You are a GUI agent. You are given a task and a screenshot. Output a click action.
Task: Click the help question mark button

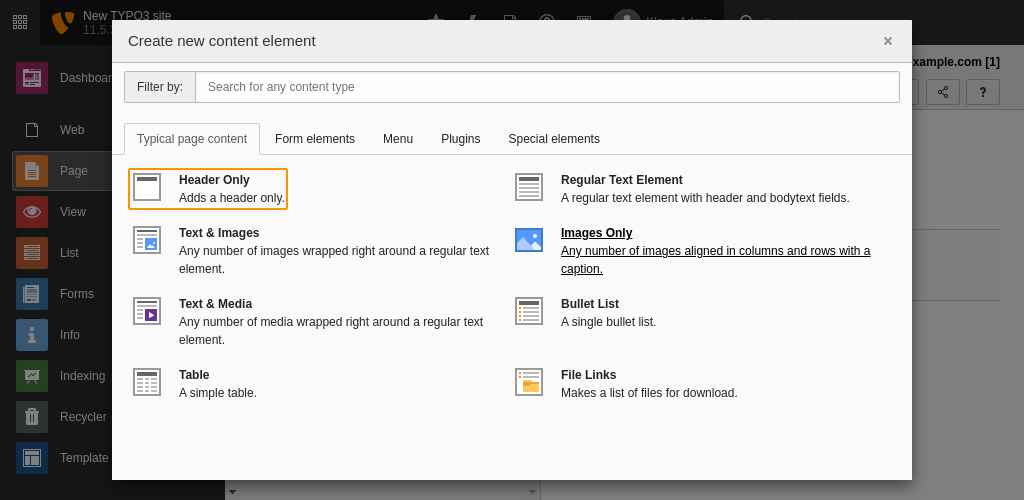coord(983,92)
